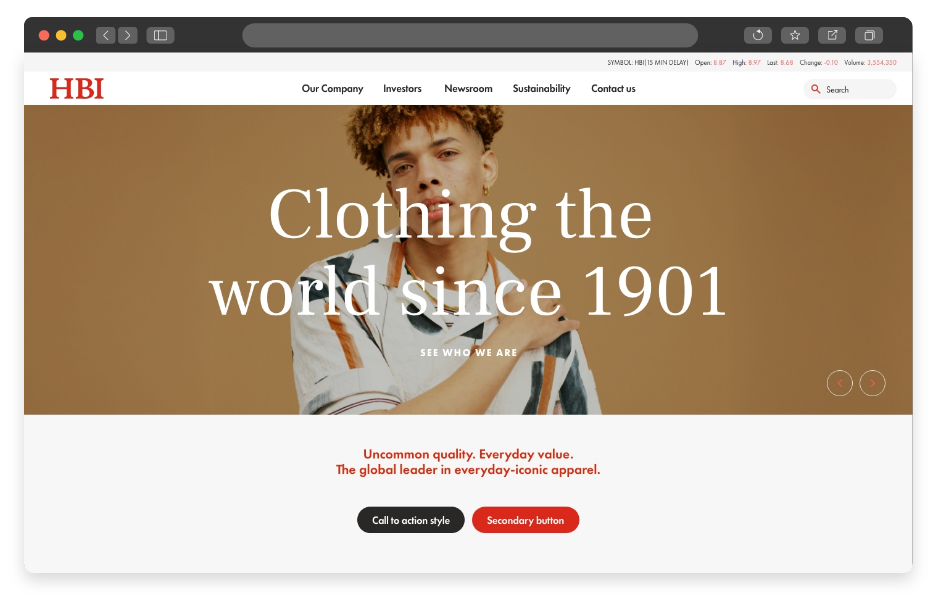Open the Our Company menu
This screenshot has width=937, height=604.
click(x=332, y=88)
